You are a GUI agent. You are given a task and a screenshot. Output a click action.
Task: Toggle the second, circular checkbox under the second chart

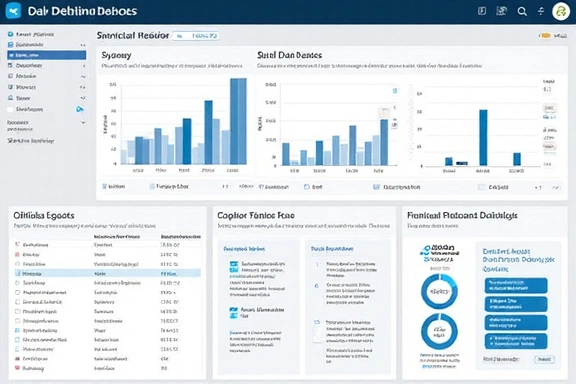click(307, 187)
